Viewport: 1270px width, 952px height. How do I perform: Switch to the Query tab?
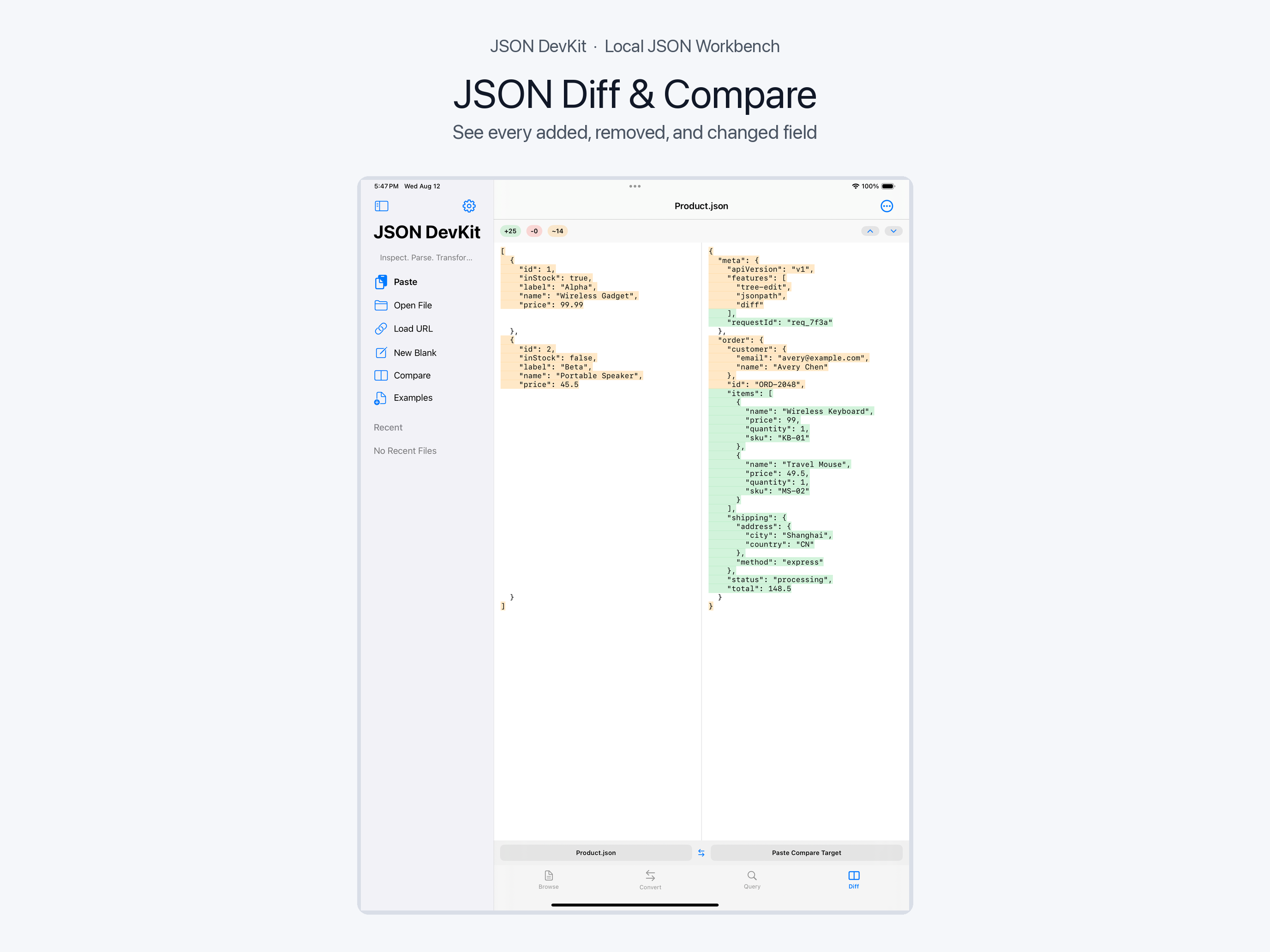pyautogui.click(x=752, y=879)
